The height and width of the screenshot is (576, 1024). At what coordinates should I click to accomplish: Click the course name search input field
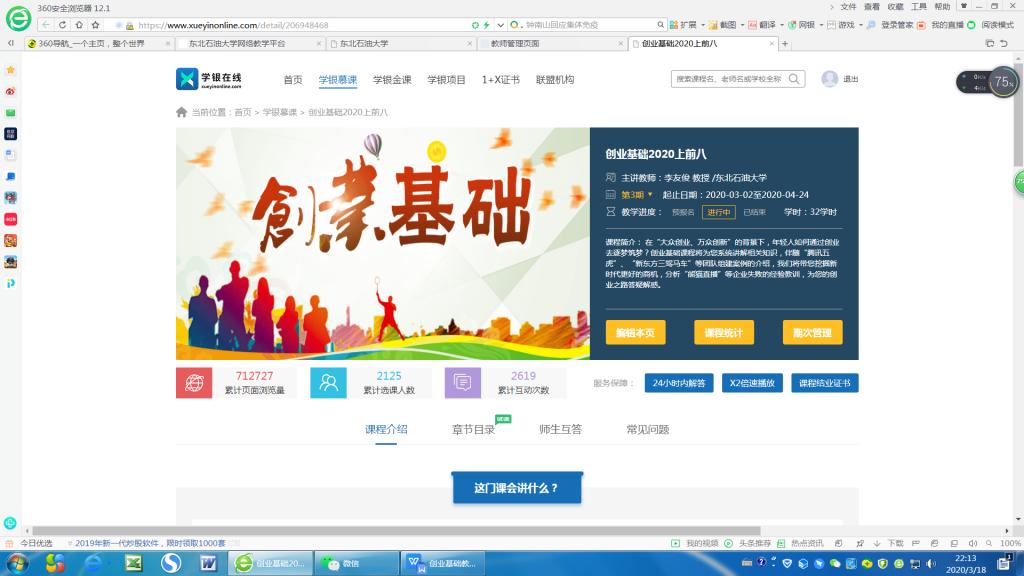point(728,79)
